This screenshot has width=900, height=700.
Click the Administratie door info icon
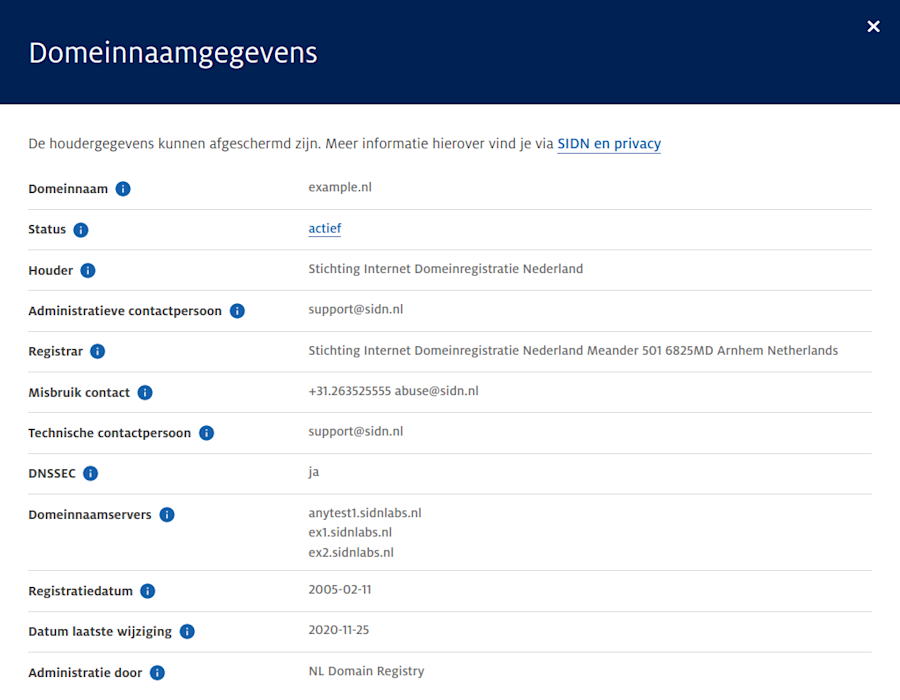click(157, 672)
